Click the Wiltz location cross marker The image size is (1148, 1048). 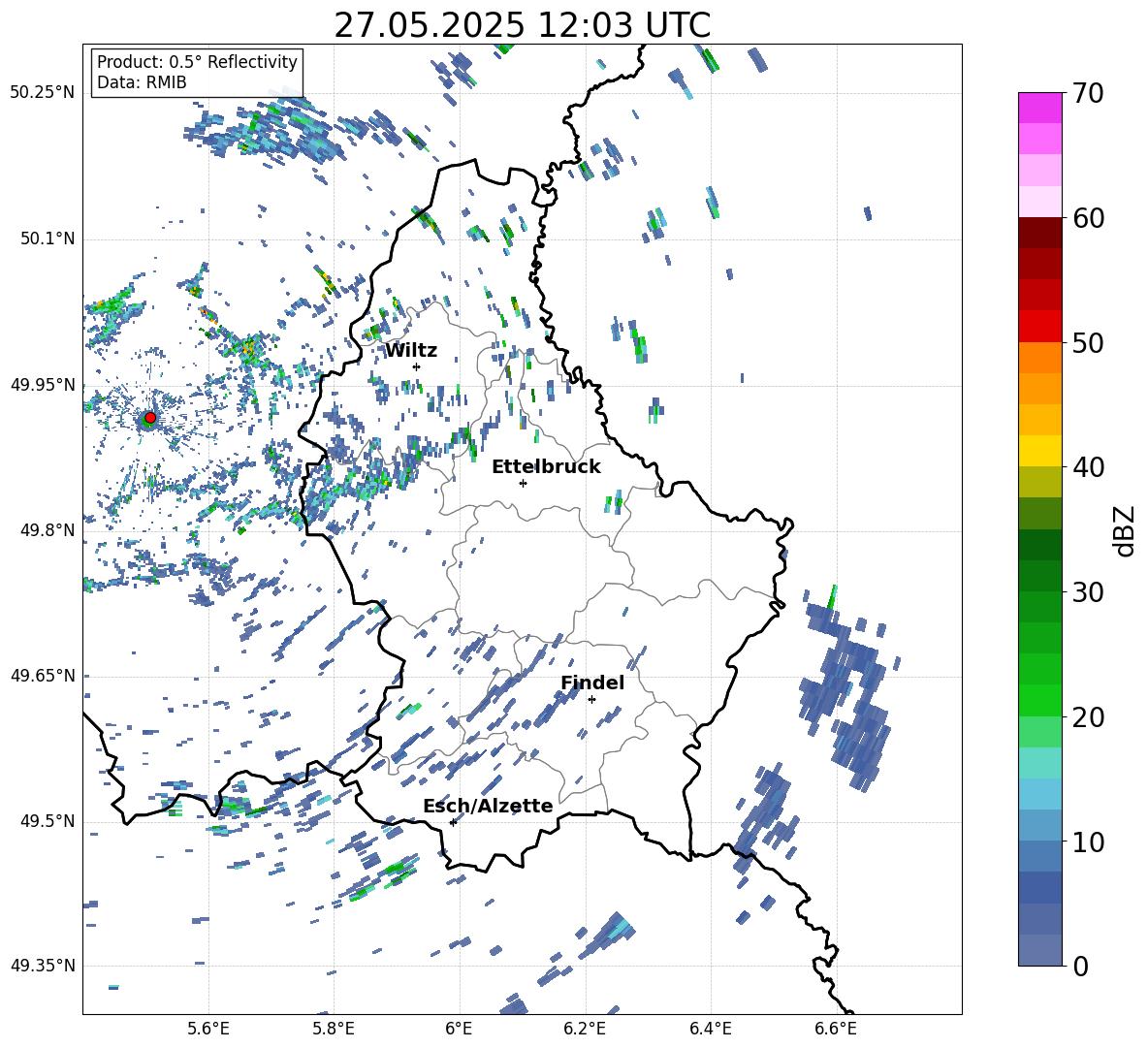(x=417, y=366)
